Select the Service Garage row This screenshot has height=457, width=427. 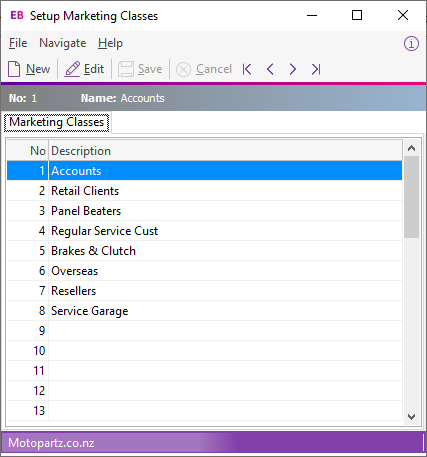[204, 311]
